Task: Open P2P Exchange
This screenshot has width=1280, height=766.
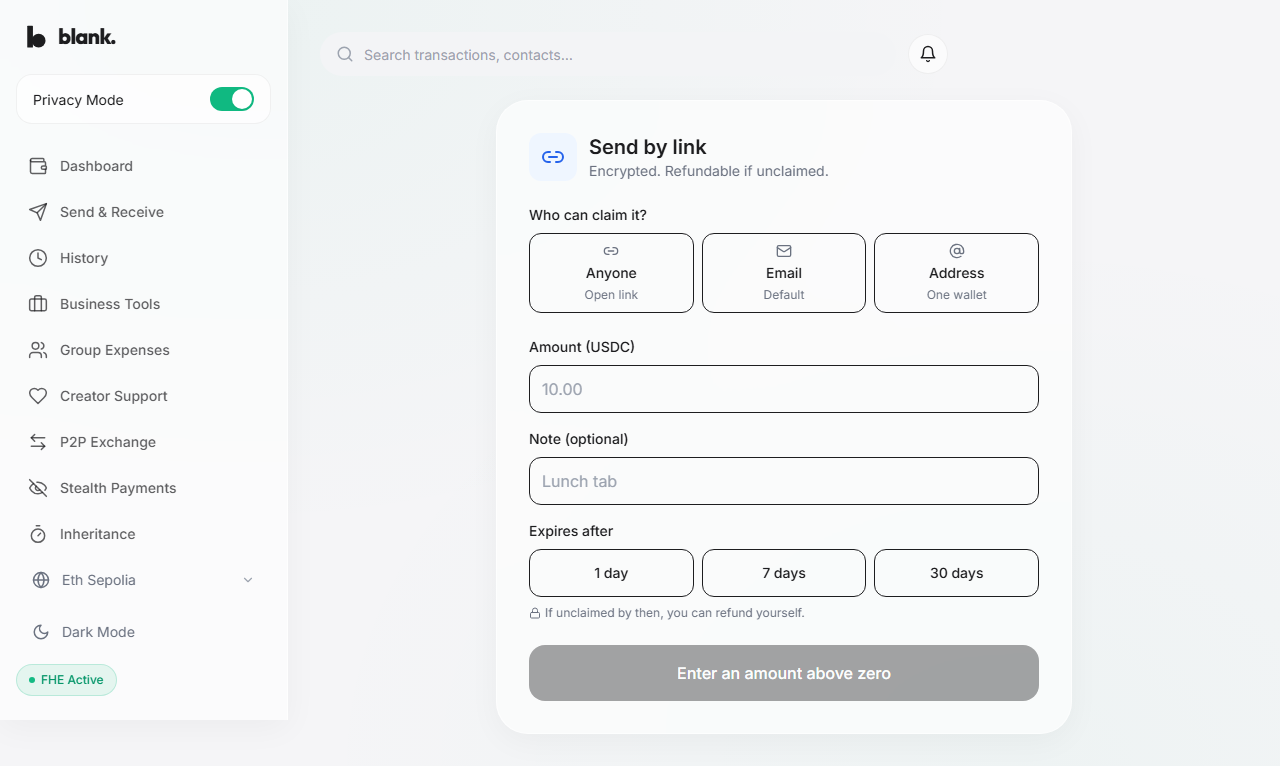Action: click(x=143, y=442)
